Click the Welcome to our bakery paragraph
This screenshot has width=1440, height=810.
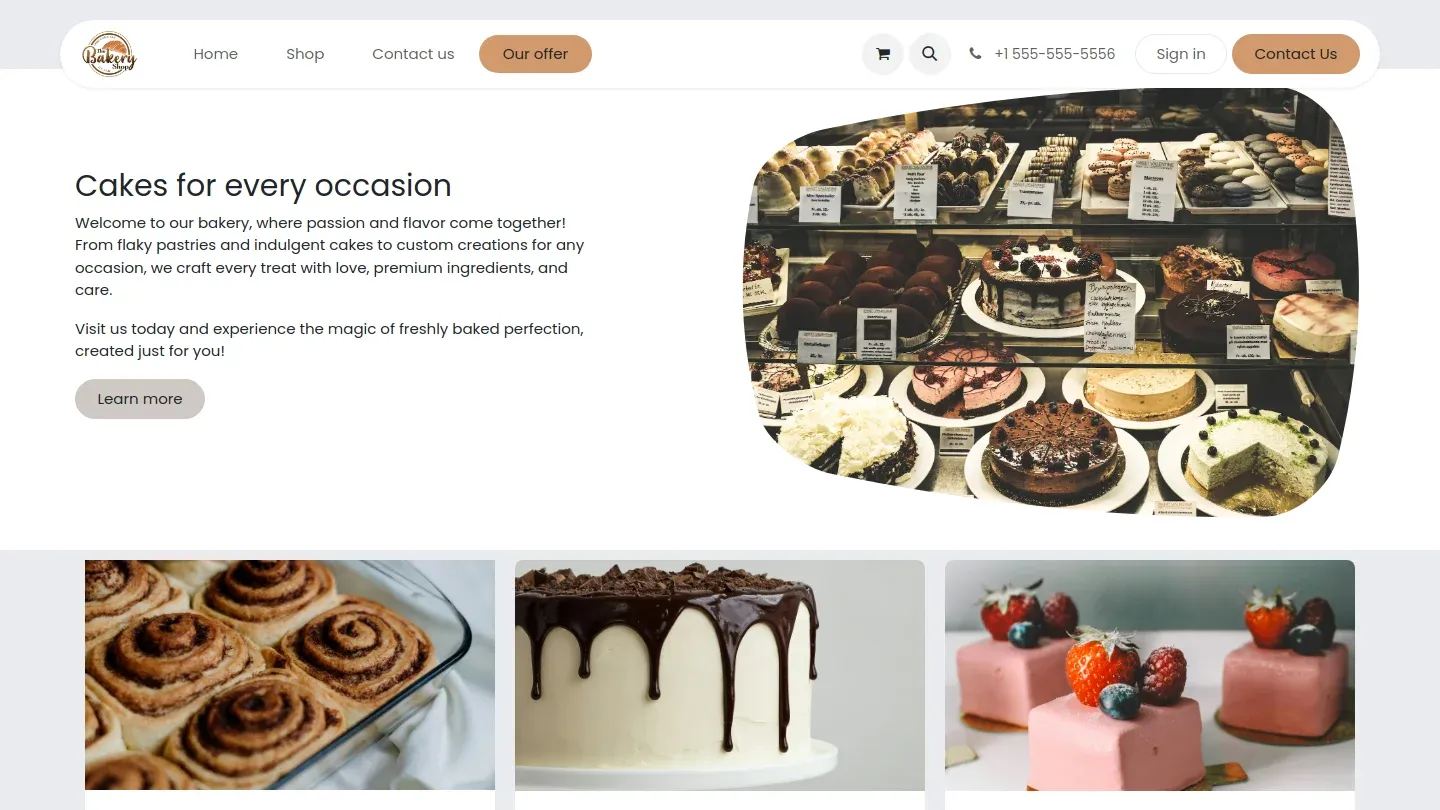coord(330,256)
